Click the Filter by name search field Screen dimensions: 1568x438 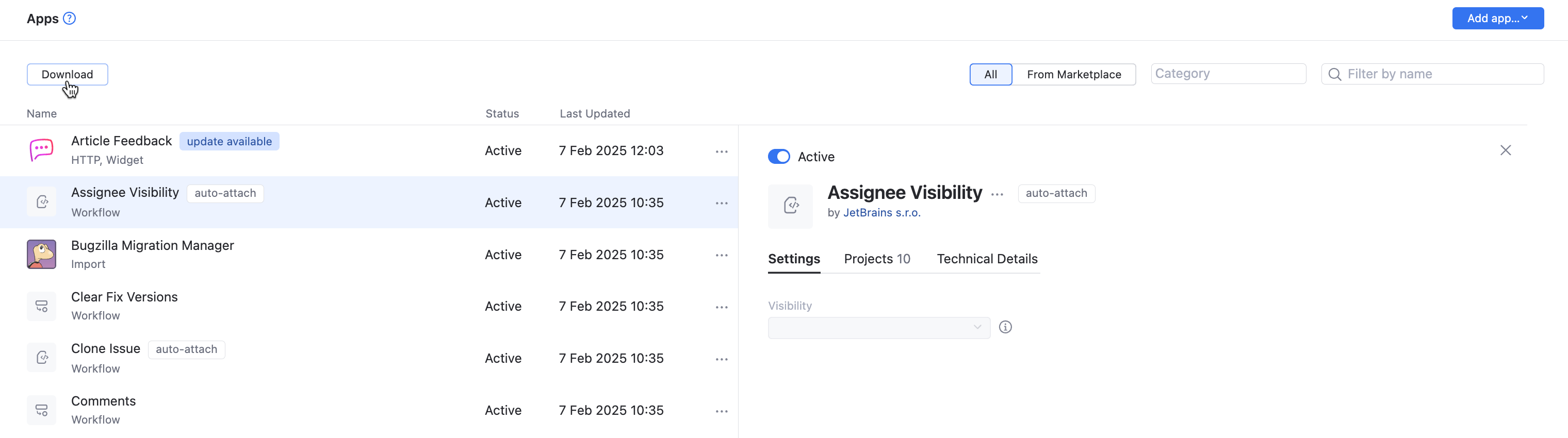(x=1440, y=74)
